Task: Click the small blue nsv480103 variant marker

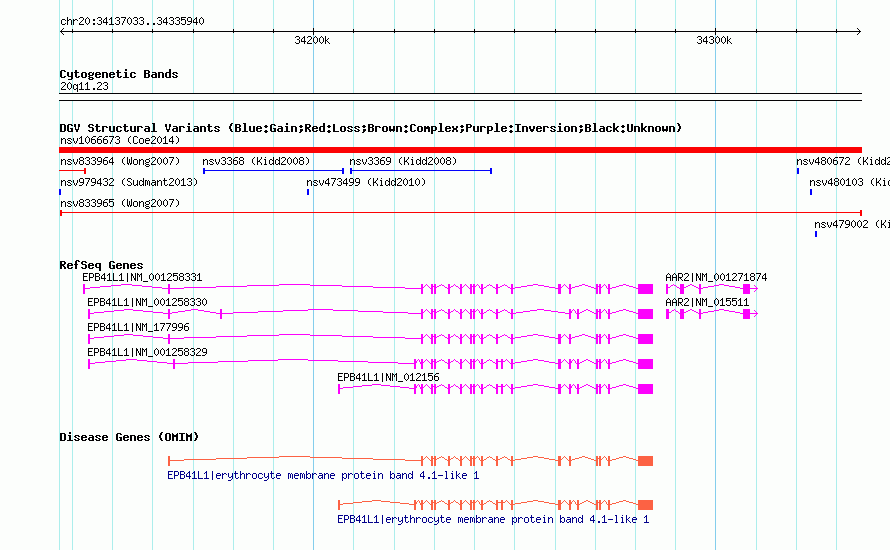Action: tap(811, 192)
